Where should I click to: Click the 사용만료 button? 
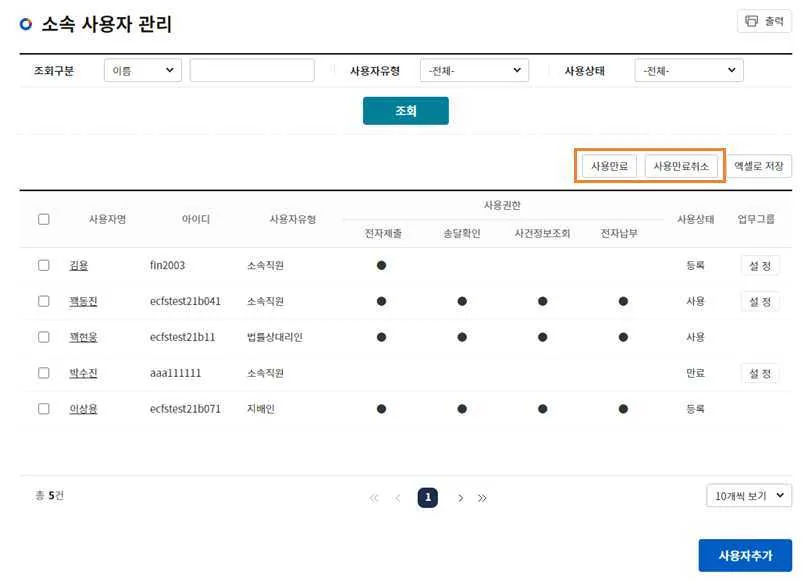click(x=609, y=166)
